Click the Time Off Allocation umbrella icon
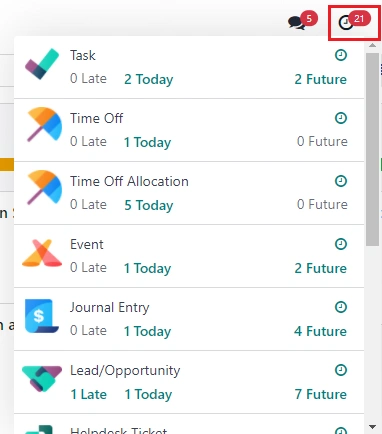The image size is (382, 434). tap(44, 187)
